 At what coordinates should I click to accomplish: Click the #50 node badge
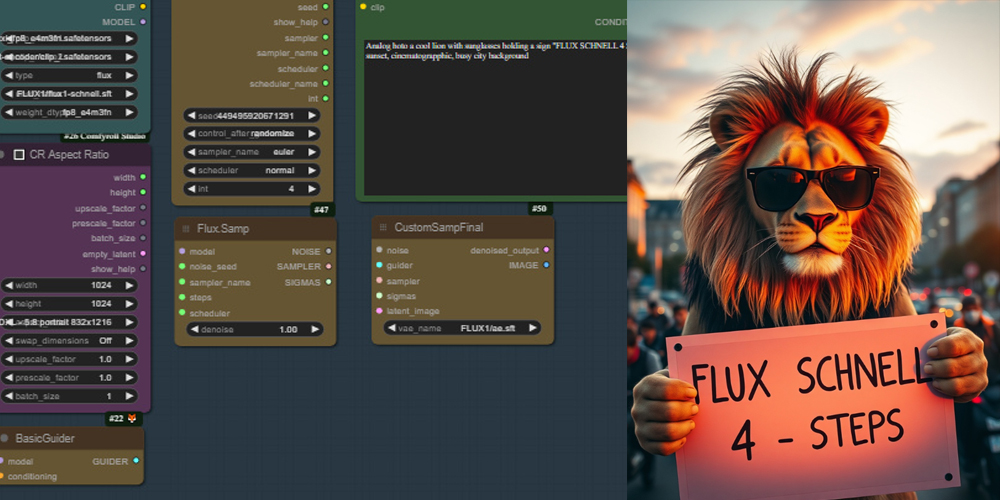[x=541, y=209]
